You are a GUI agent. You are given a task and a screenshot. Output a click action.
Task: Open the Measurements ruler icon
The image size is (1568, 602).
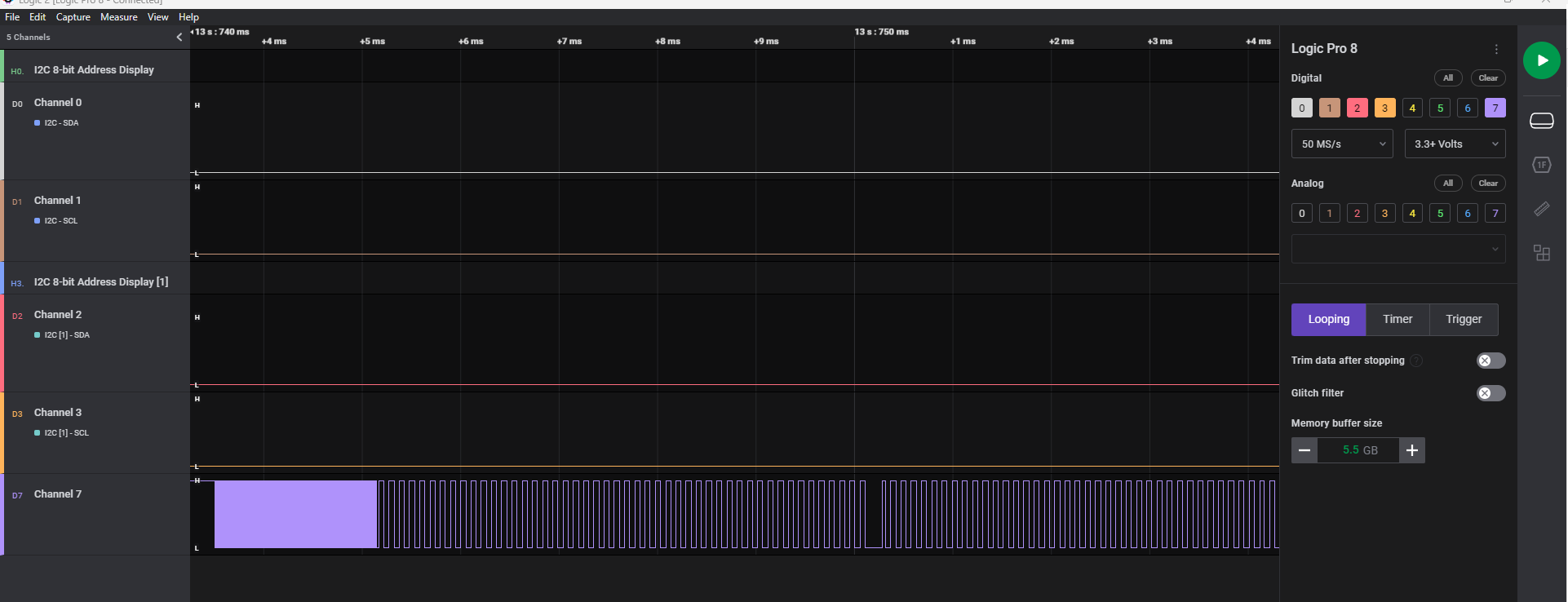tap(1541, 209)
